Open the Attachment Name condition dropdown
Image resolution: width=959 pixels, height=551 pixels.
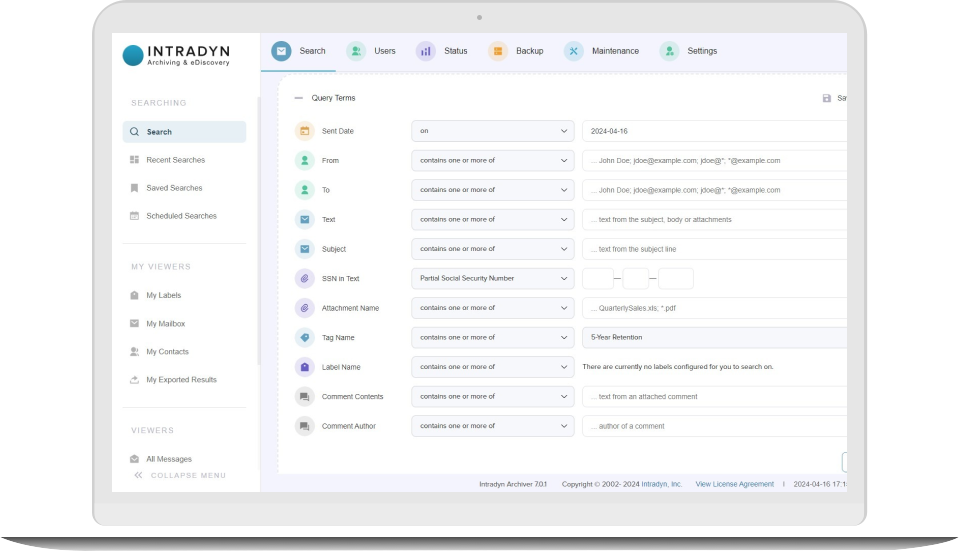click(493, 308)
